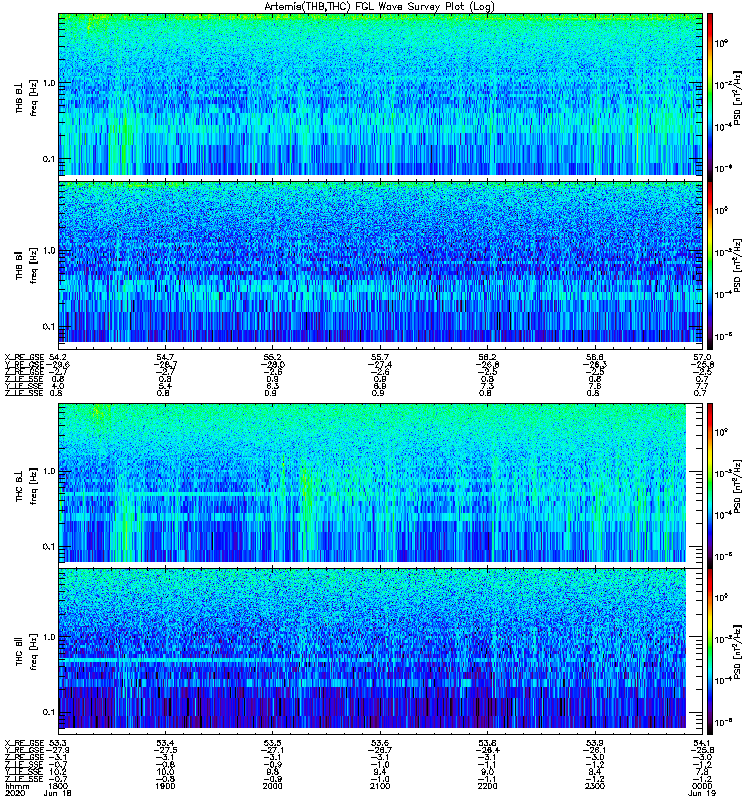This screenshot has width=750, height=800.
Task: Click the THC X_RE_GSE value '54.1'
Action: coord(702,743)
